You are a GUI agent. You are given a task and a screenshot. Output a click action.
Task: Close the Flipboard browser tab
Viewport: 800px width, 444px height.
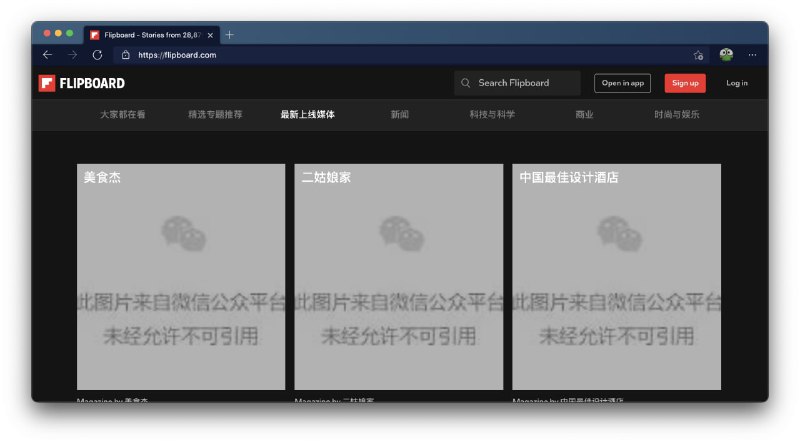(x=210, y=35)
